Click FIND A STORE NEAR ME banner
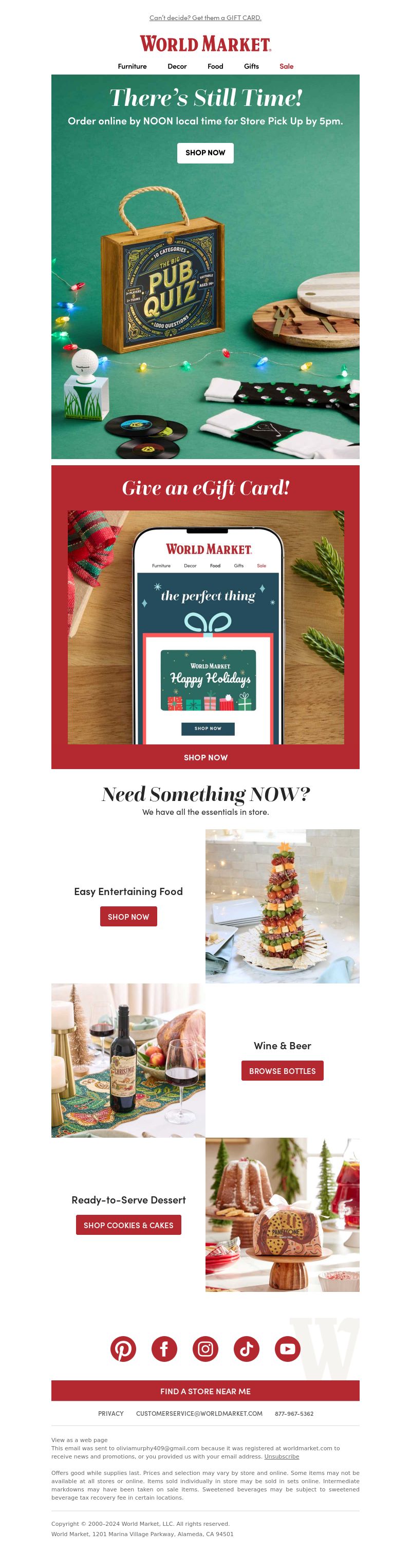This screenshot has height=1568, width=411. point(206,1391)
